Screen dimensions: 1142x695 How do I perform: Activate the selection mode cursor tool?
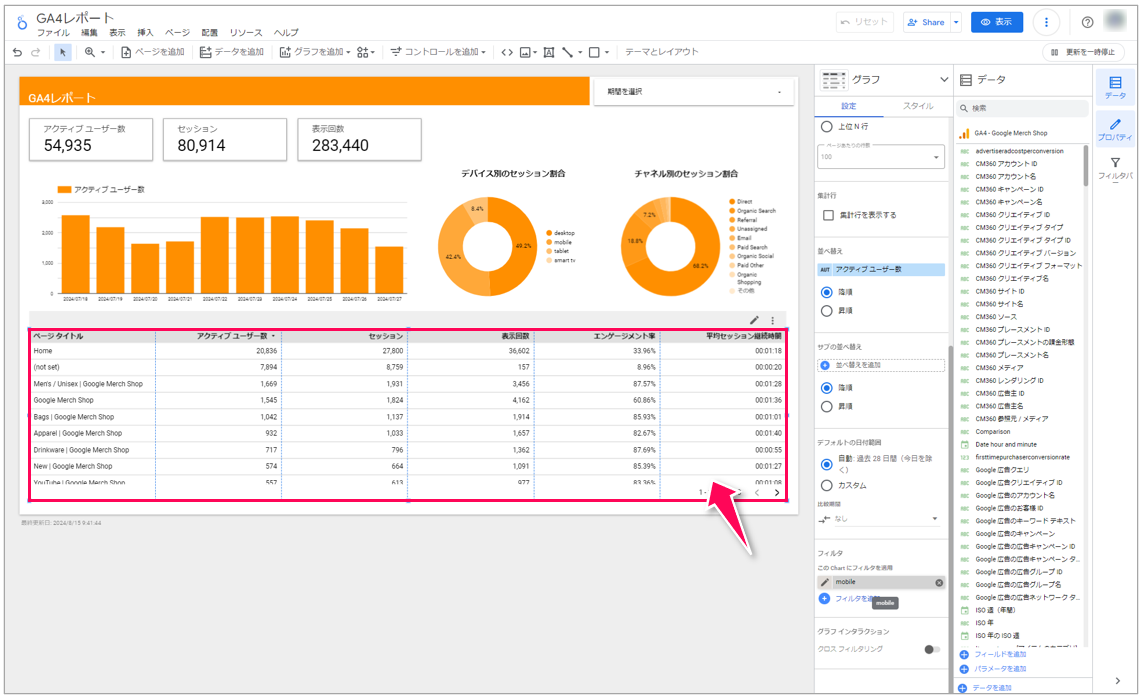coord(63,52)
